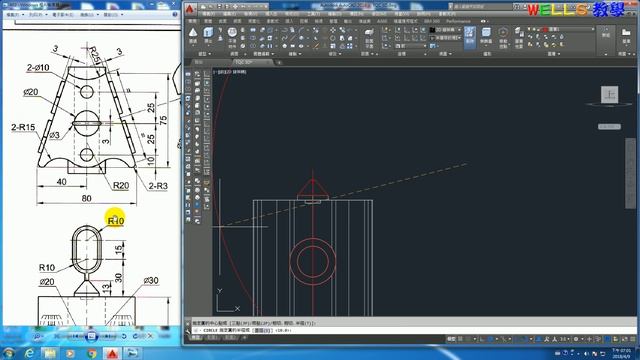
Task: Open the WCS dropdown below the ViewCube
Action: pos(609,127)
